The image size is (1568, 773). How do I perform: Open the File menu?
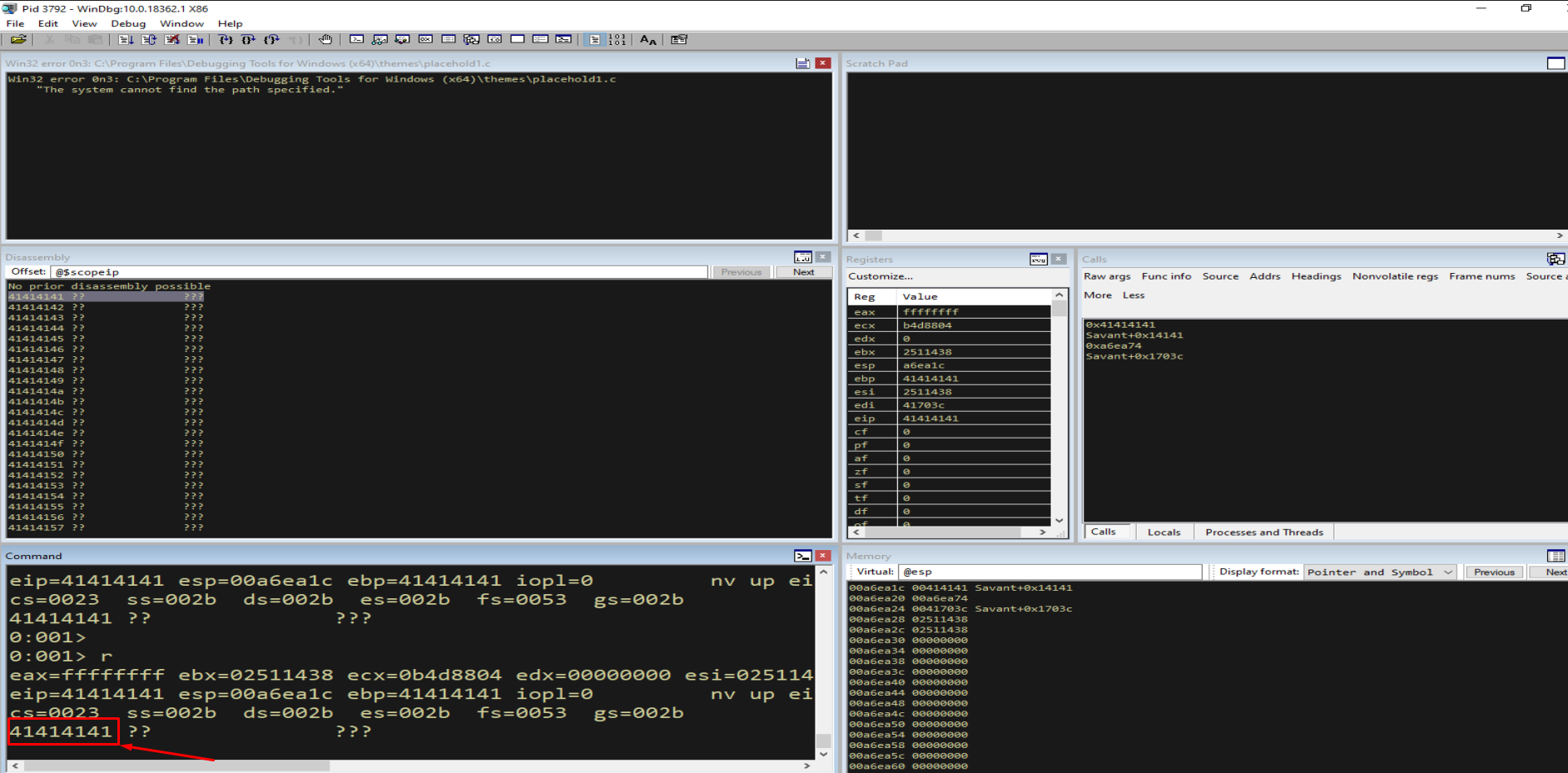(15, 23)
